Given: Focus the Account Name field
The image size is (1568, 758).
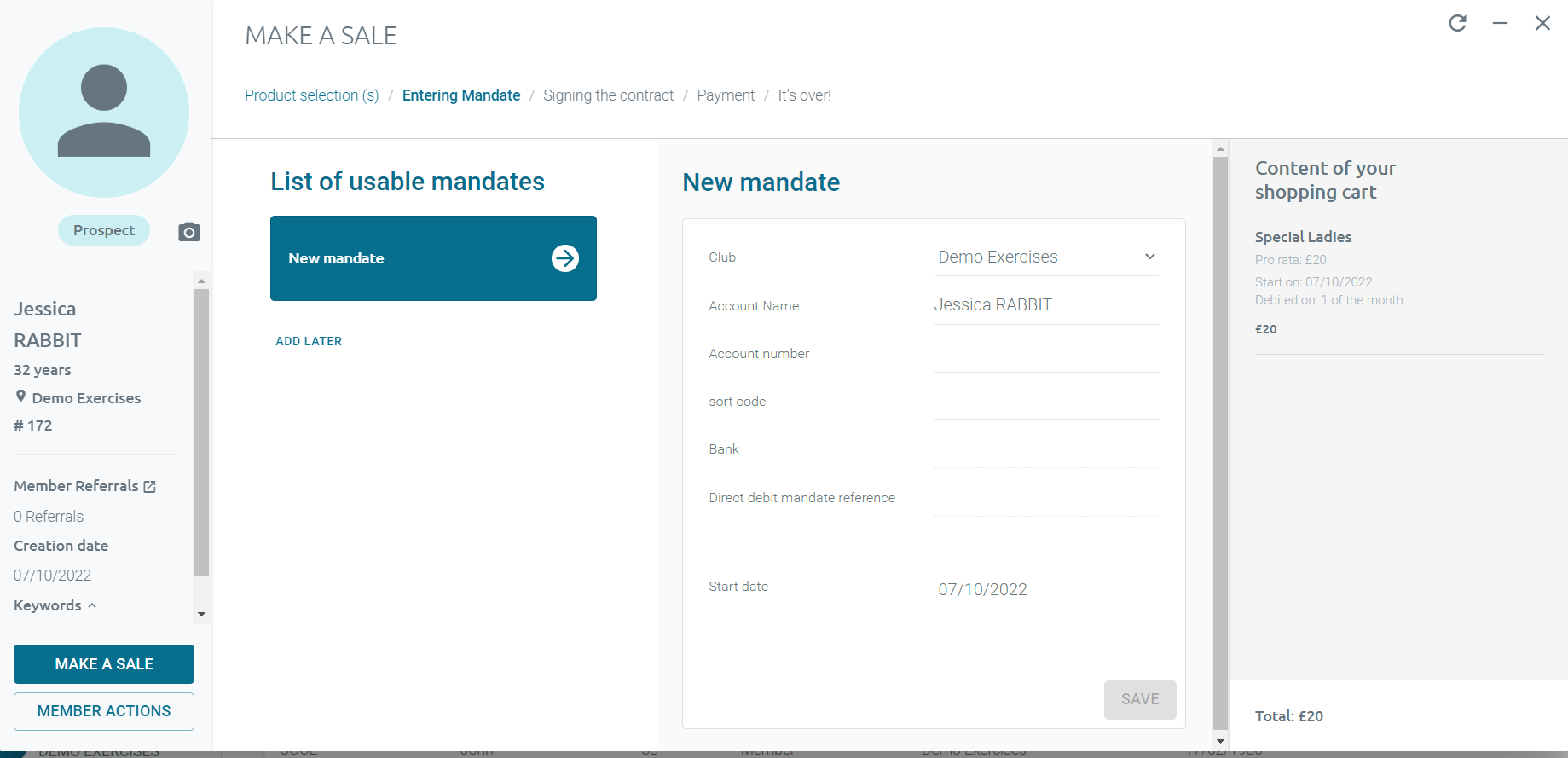Looking at the screenshot, I should (x=1047, y=305).
